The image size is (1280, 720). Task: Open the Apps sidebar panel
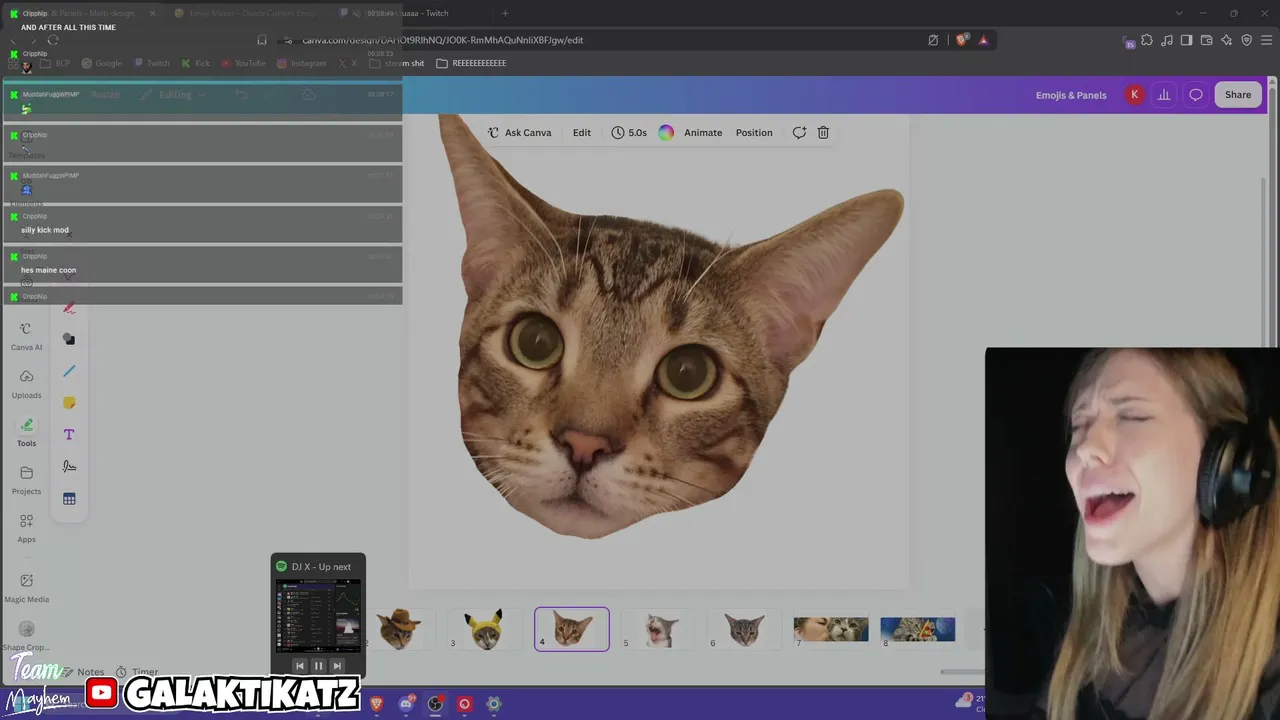pos(26,528)
